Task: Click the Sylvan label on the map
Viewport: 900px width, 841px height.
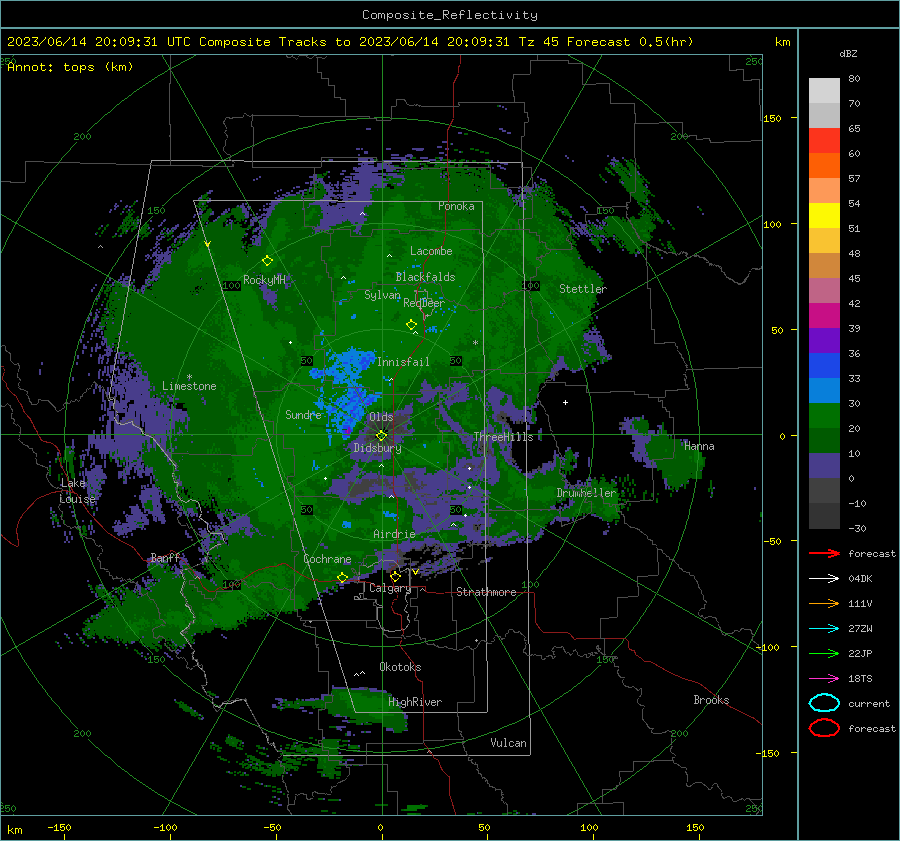Action: [x=382, y=295]
